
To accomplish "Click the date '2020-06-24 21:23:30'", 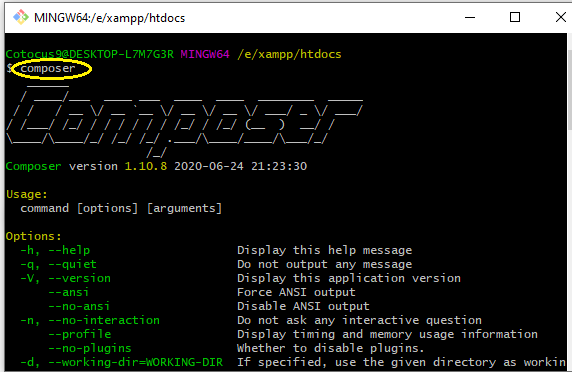I will coord(240,166).
